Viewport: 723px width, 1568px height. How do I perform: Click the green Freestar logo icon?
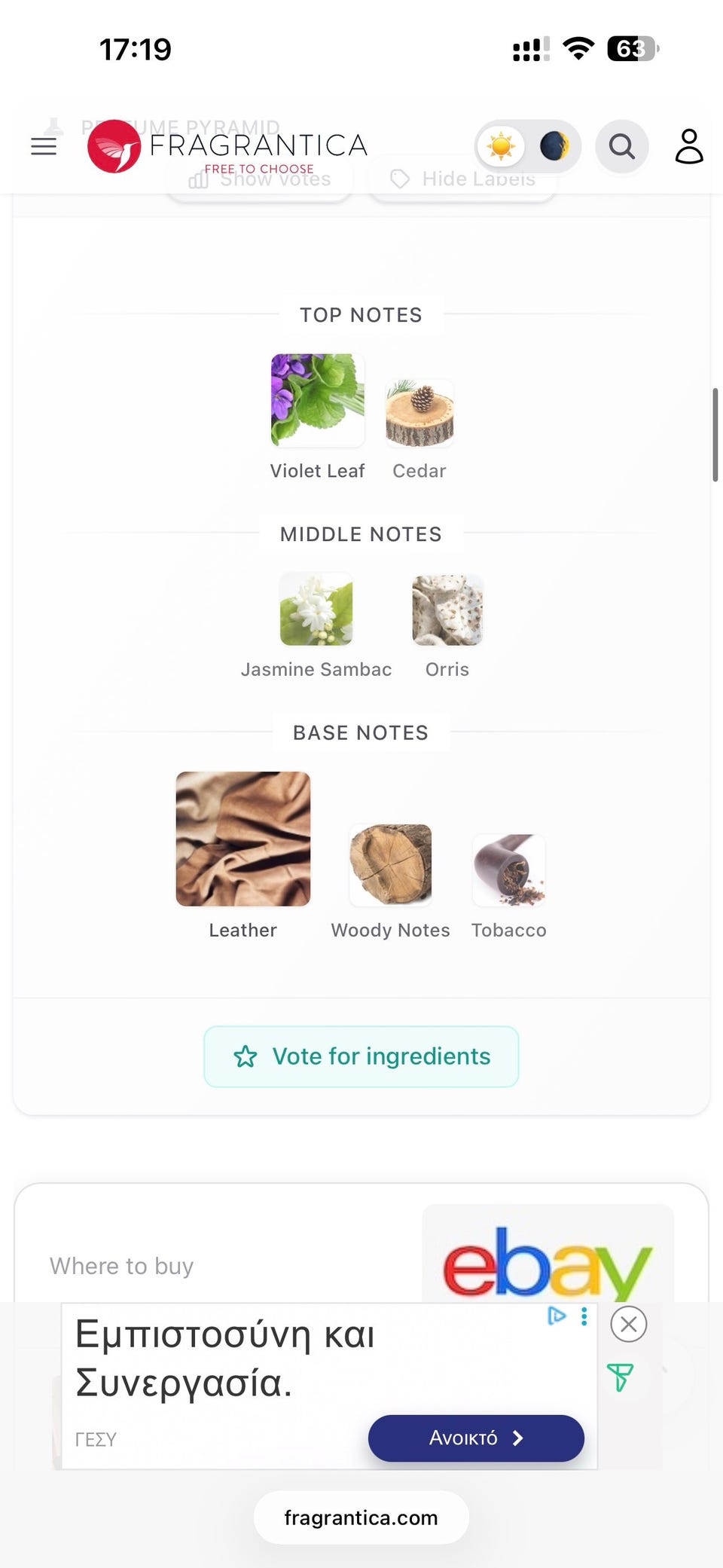click(620, 1377)
